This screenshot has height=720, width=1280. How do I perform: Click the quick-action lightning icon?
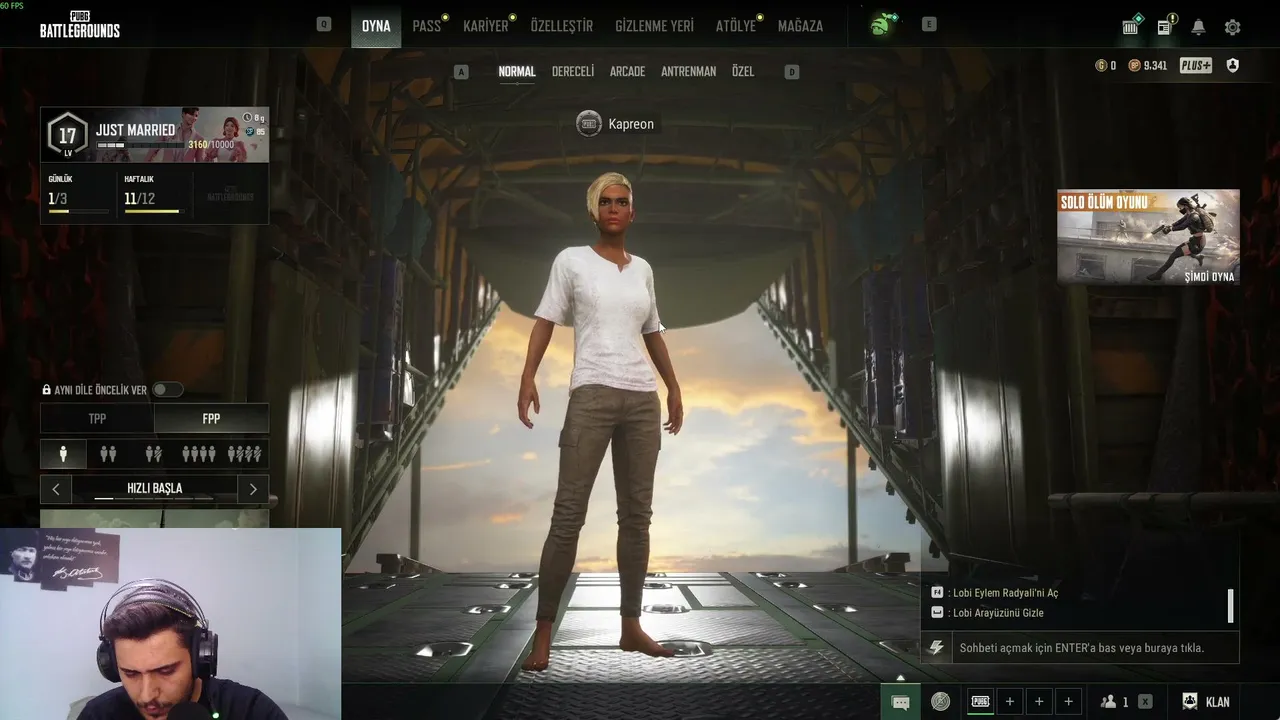[936, 648]
